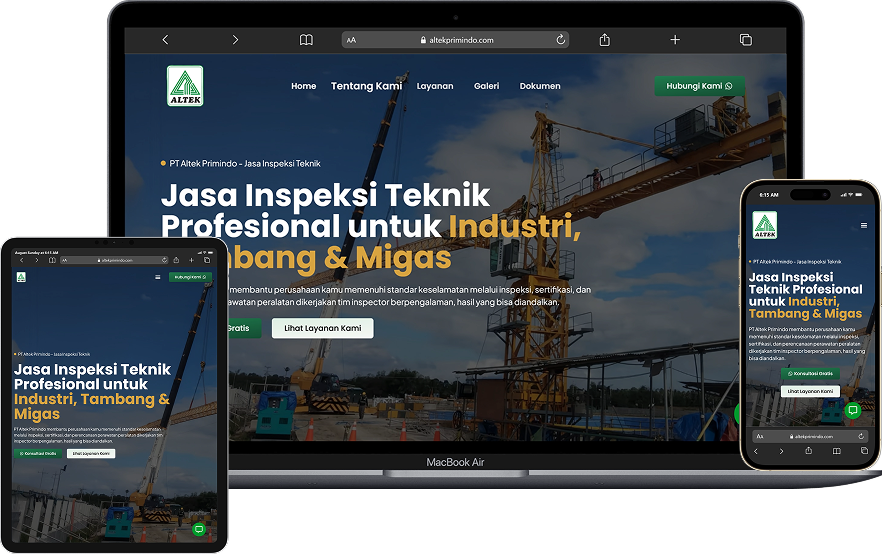The width and height of the screenshot is (882, 554).
Task: Open the green chat bubble on the iPhone screen
Action: 853,410
